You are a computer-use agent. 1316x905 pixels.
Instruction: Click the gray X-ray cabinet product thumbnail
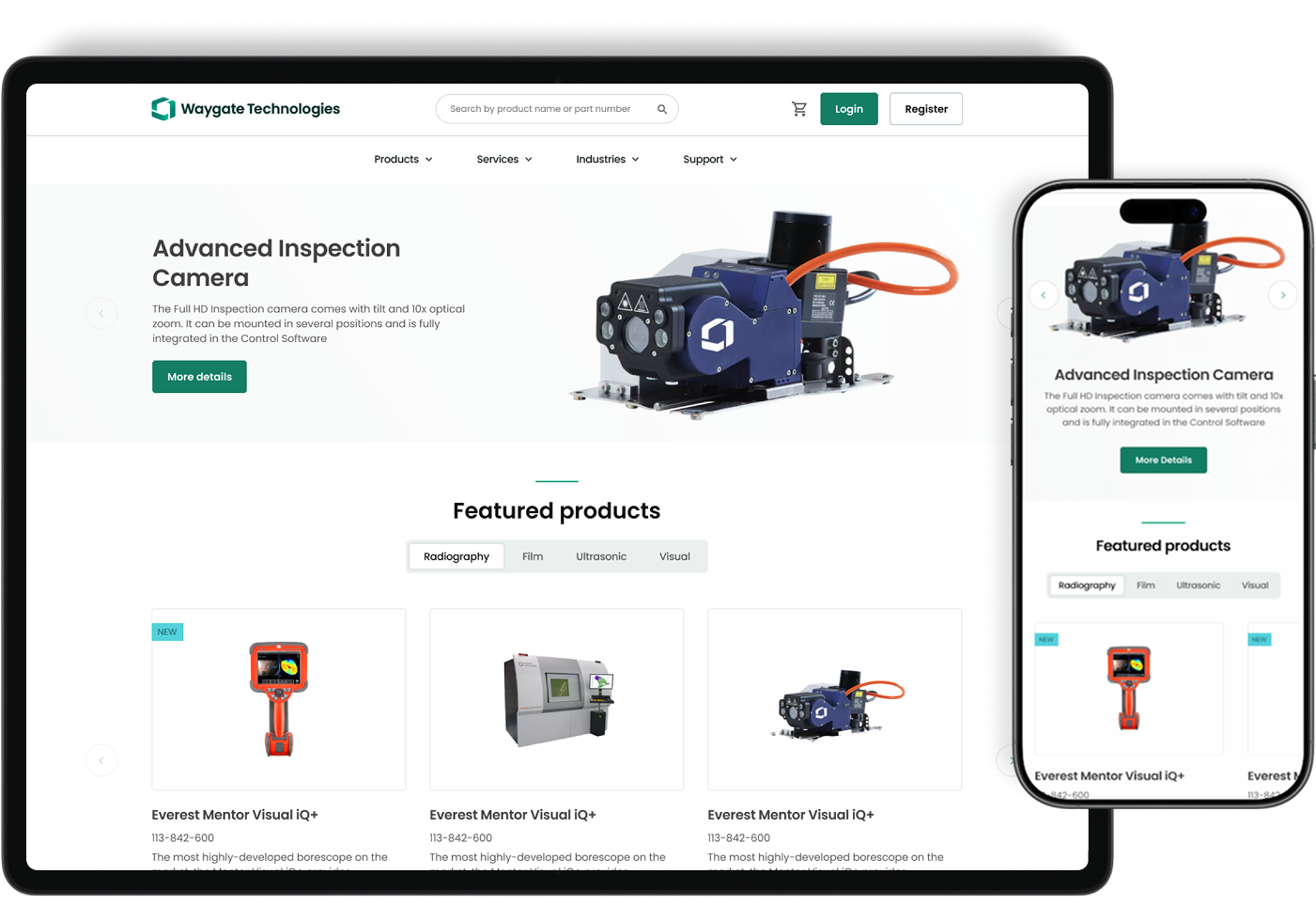pyautogui.click(x=557, y=699)
